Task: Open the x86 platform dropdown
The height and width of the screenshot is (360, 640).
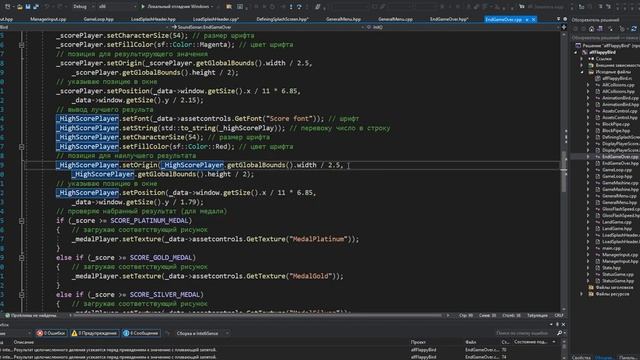Action: 118,7
